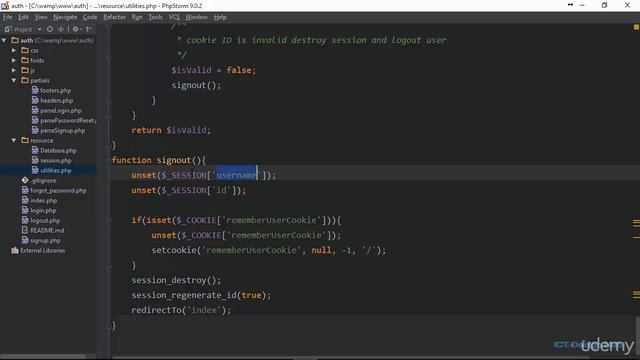Select parseLogin.php in project tree
640x360 pixels.
61,111
